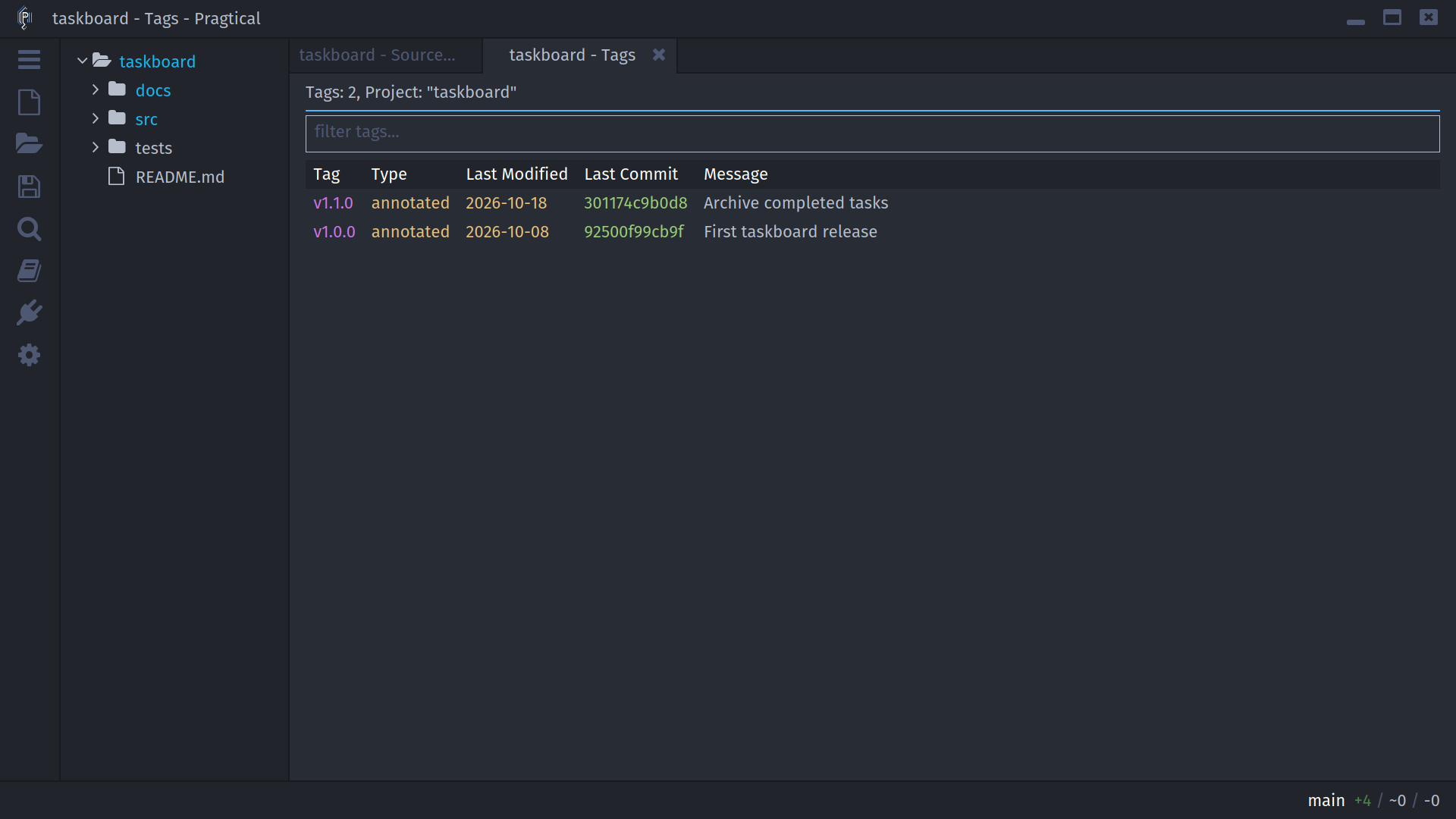Click the README.md file icon
The height and width of the screenshot is (819, 1456).
click(x=116, y=176)
